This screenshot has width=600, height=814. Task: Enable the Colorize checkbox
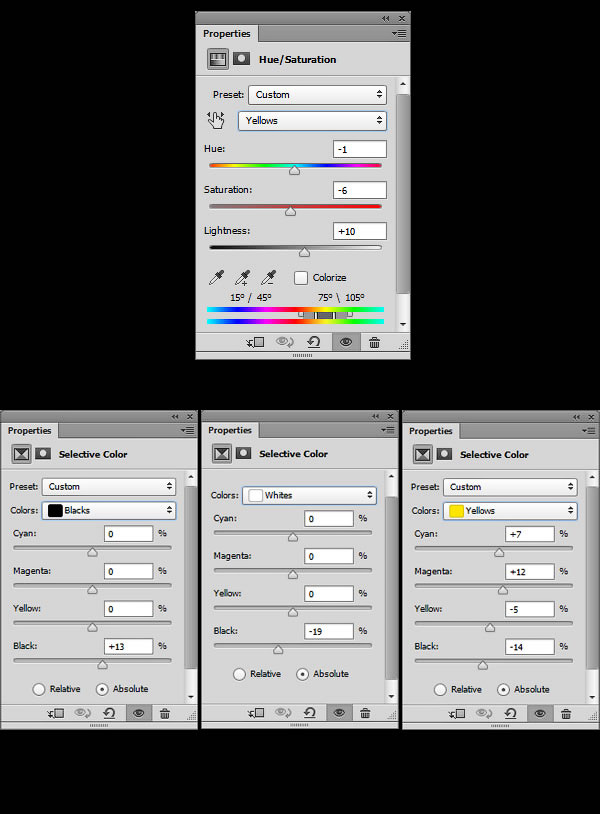(x=301, y=278)
